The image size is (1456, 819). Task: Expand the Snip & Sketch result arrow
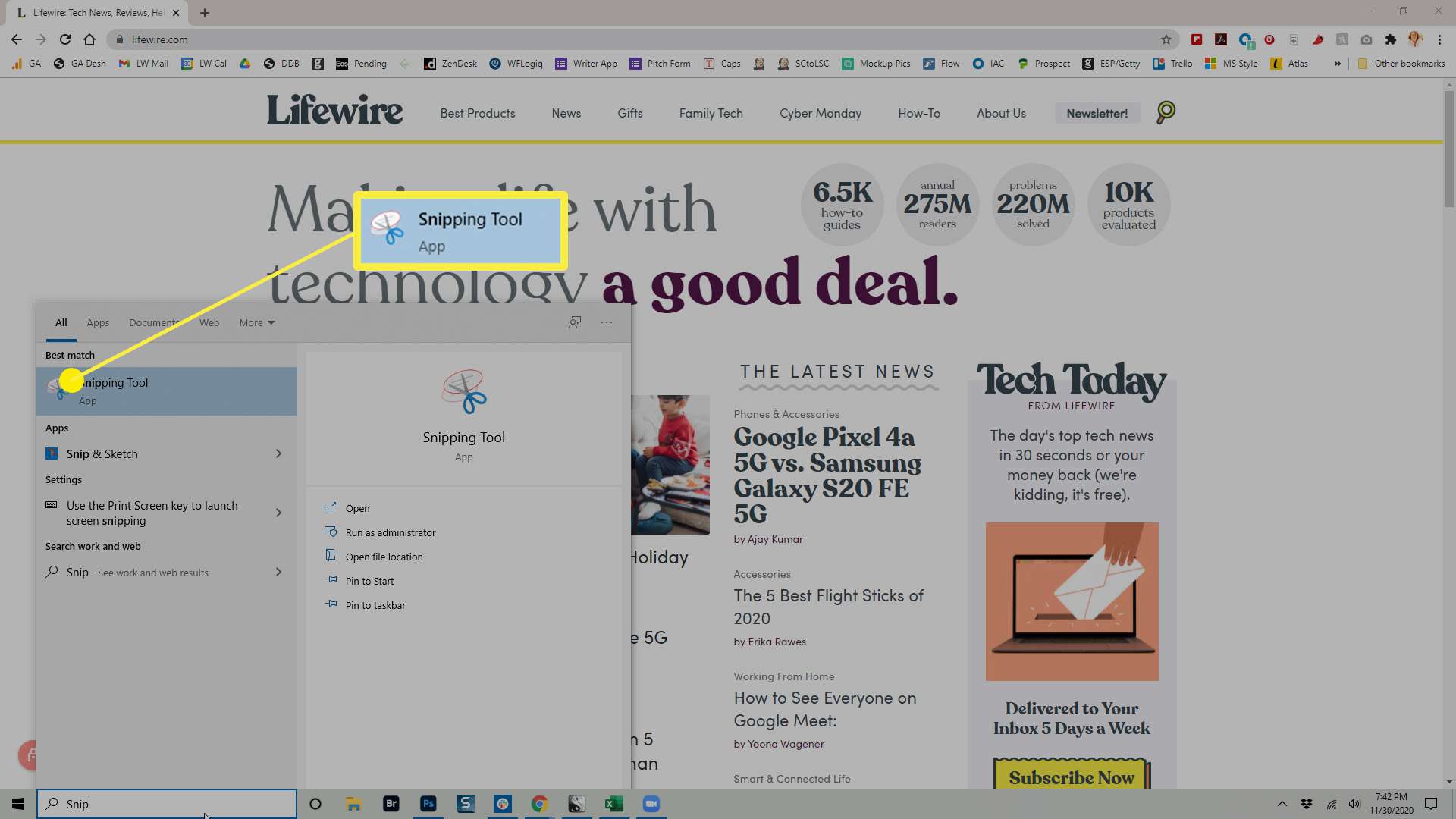coord(278,453)
